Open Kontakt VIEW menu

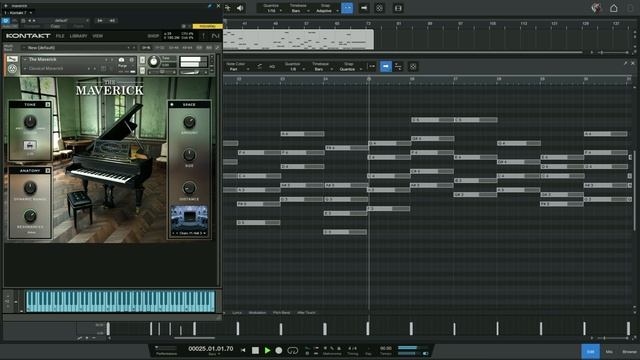tap(98, 36)
